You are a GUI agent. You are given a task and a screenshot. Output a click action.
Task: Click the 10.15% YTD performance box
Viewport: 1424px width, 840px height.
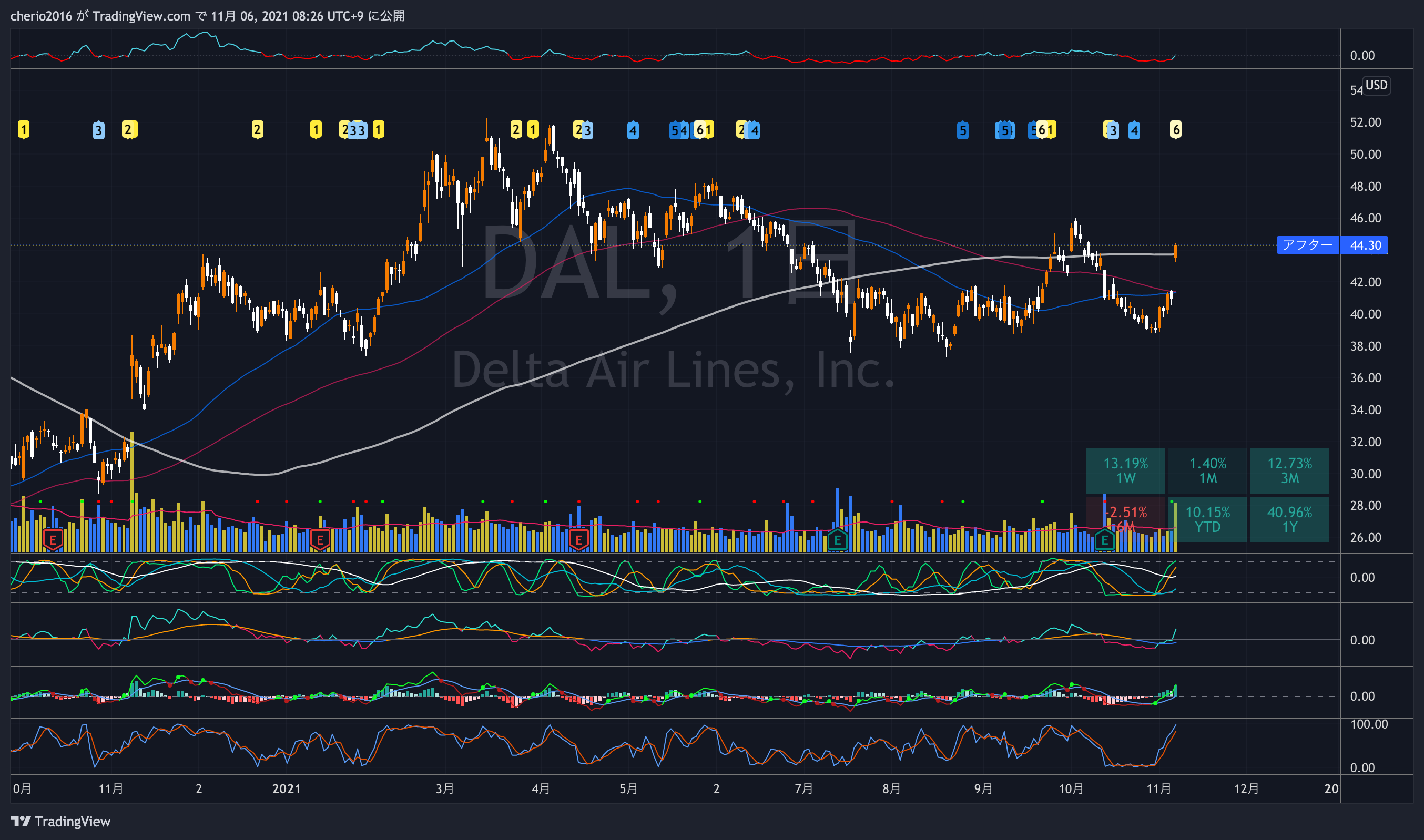[1208, 520]
